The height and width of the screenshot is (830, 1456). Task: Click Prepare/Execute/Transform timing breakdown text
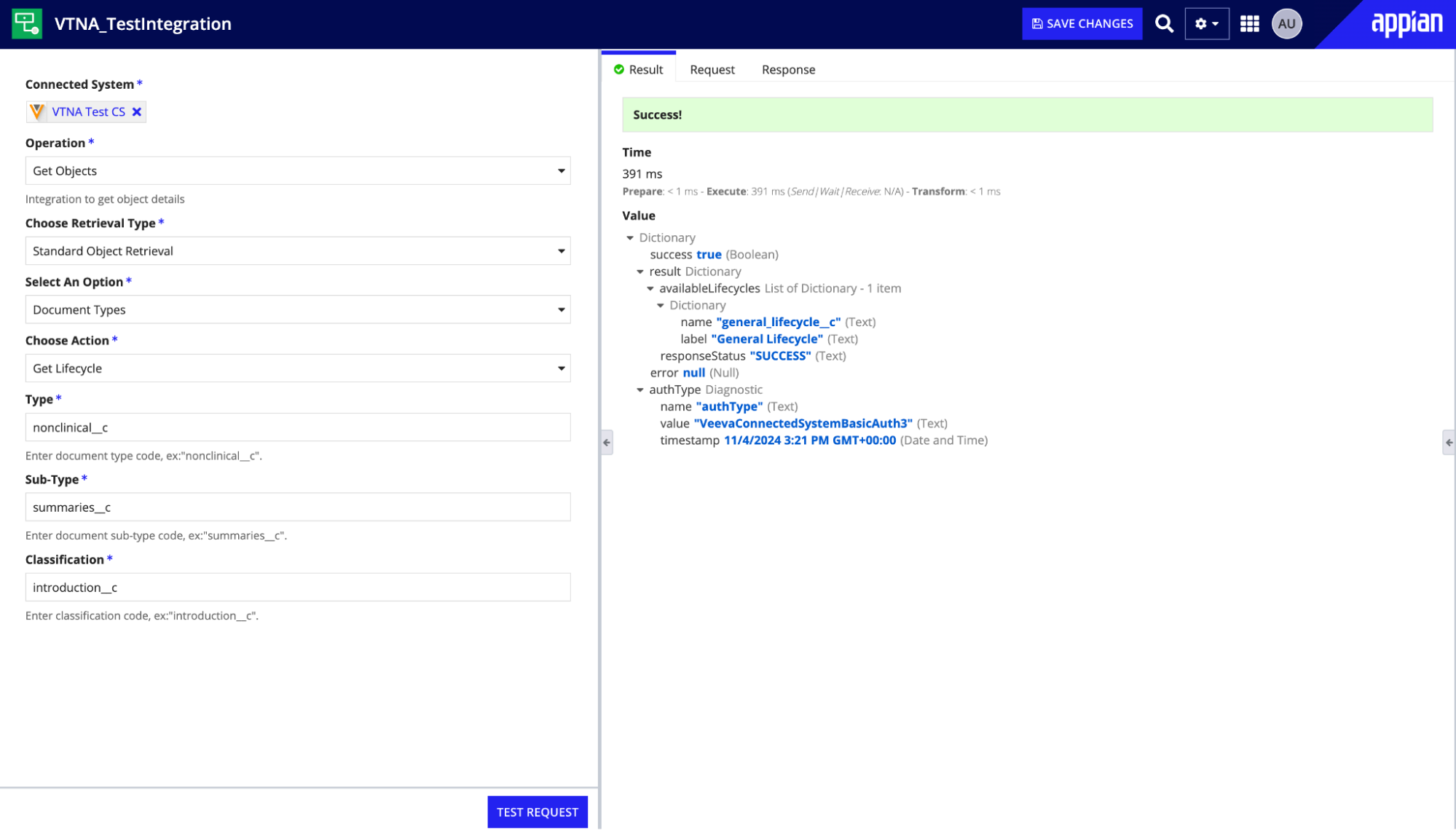[811, 191]
